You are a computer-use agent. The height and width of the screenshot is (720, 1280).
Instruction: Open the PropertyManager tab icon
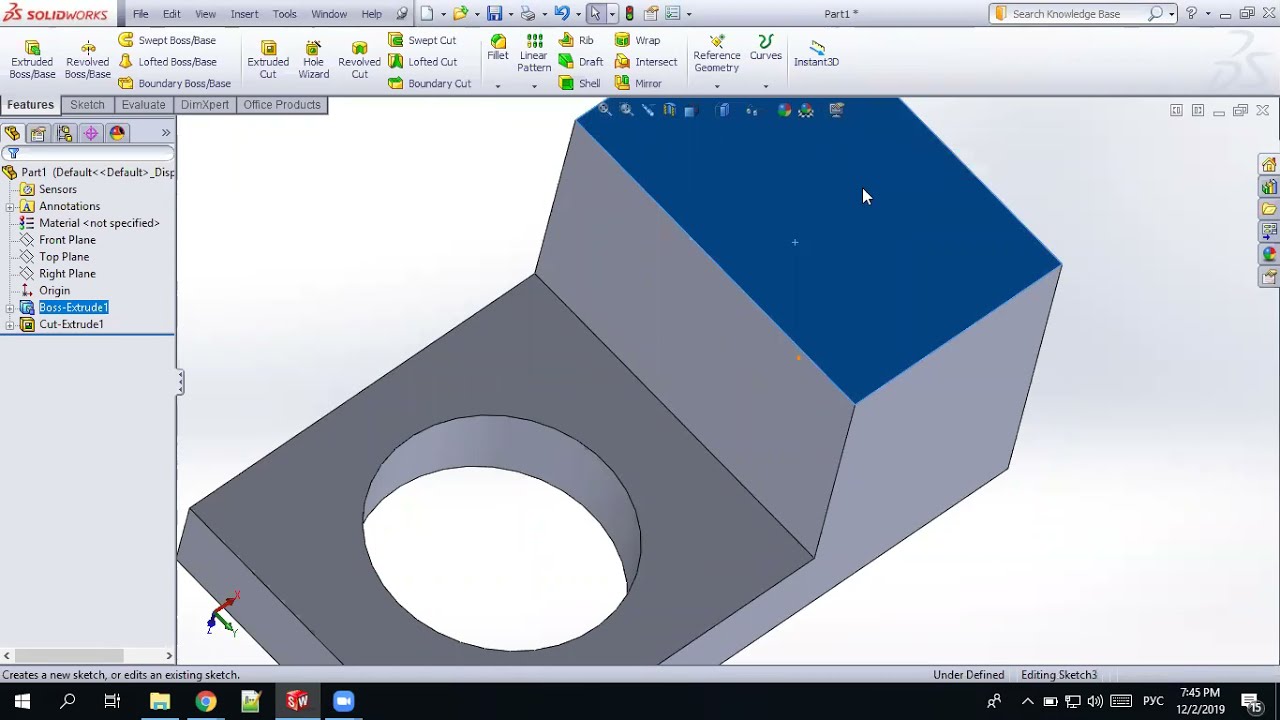tap(38, 133)
